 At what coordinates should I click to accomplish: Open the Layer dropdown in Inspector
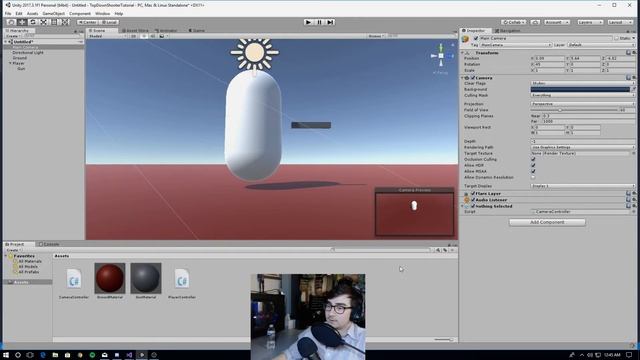601,45
